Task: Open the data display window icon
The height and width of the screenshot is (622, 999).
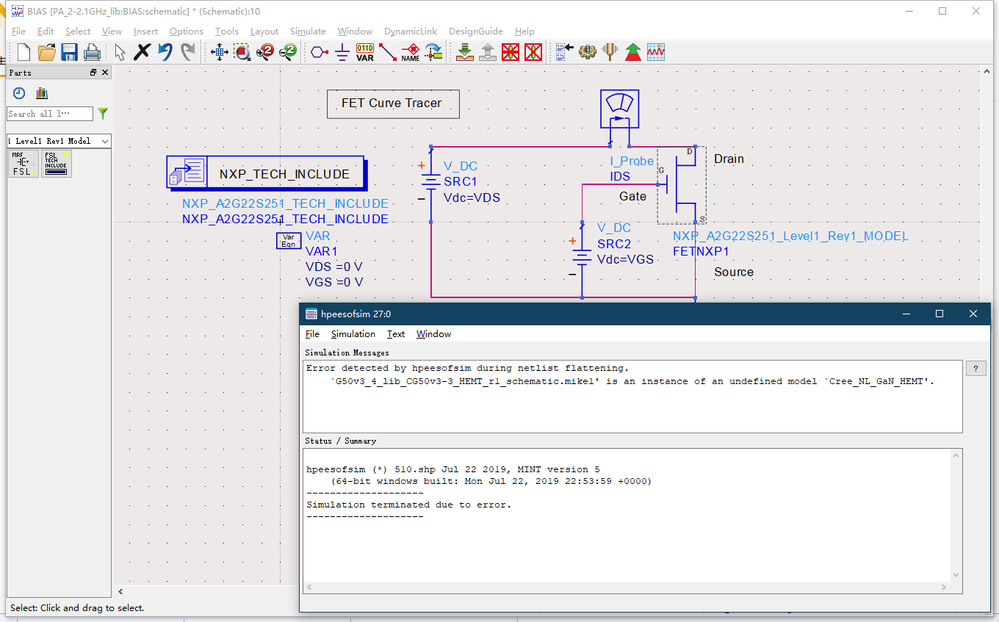Action: pyautogui.click(x=656, y=52)
